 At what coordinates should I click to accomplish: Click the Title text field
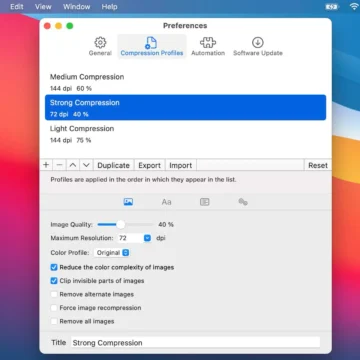195,343
